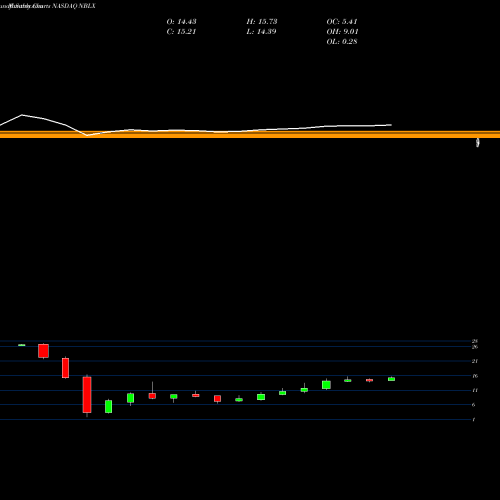Select the close price value C: 15.21

(181, 32)
